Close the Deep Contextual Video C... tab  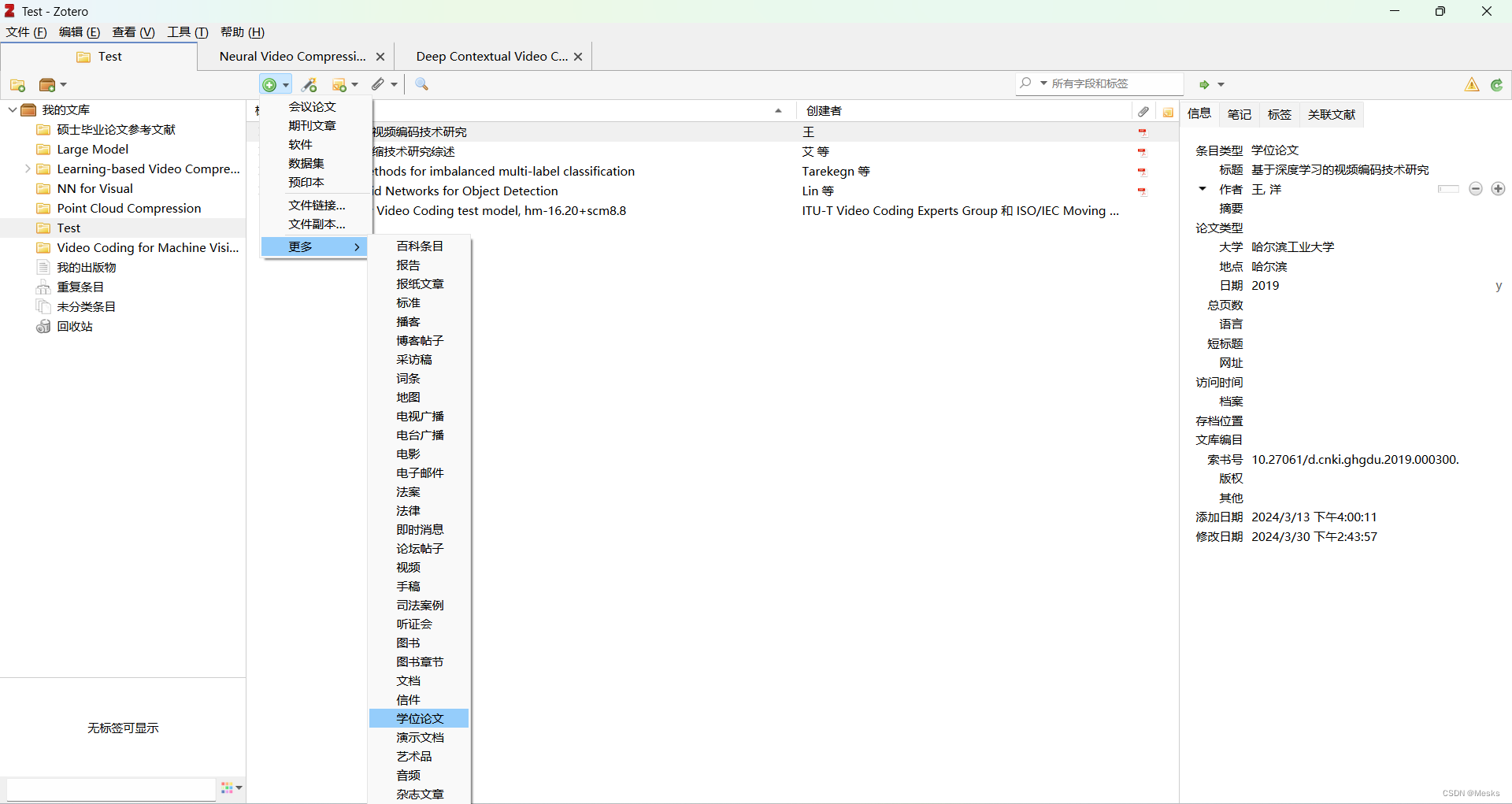(578, 57)
